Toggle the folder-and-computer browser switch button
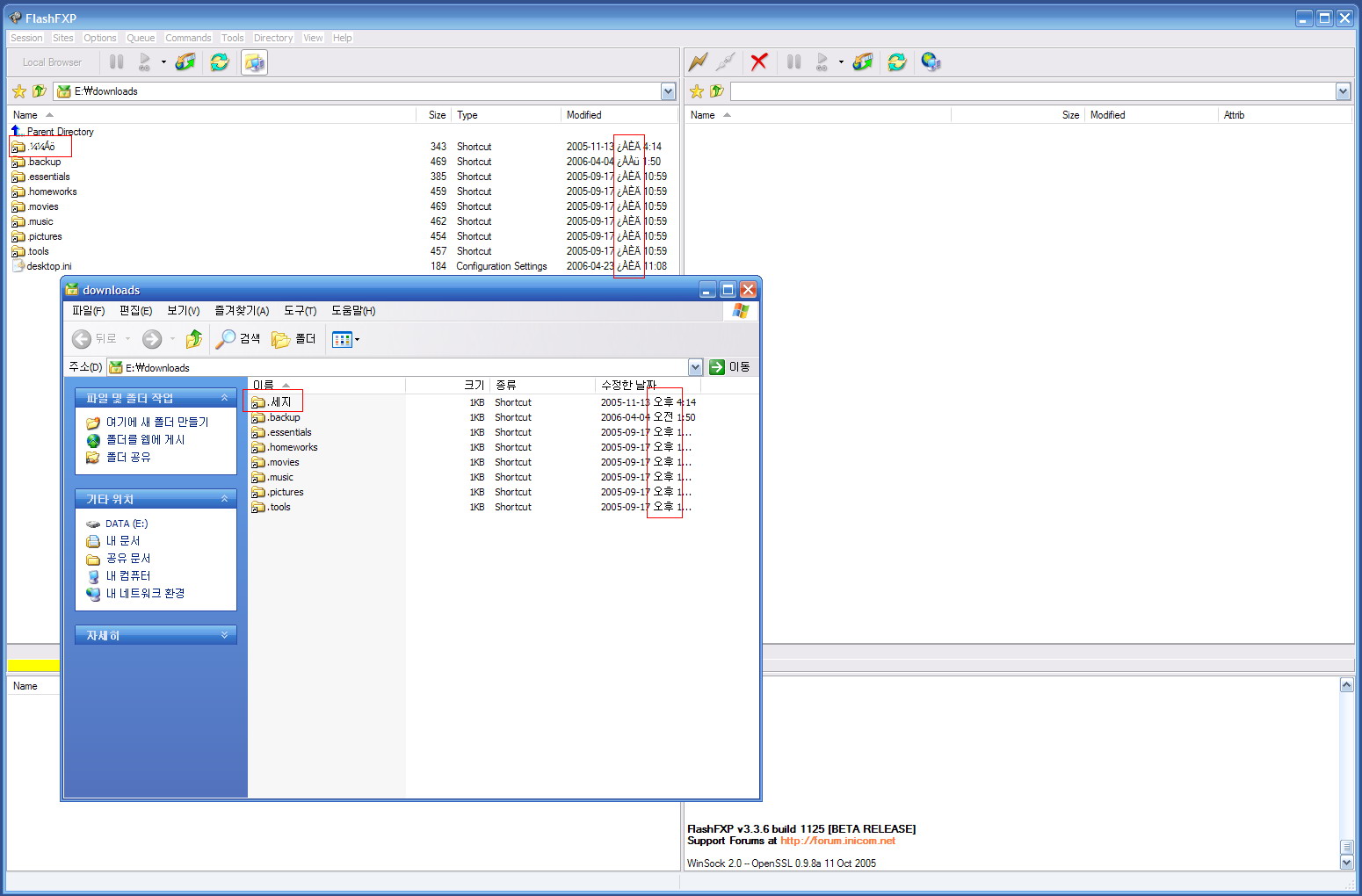 [x=254, y=62]
